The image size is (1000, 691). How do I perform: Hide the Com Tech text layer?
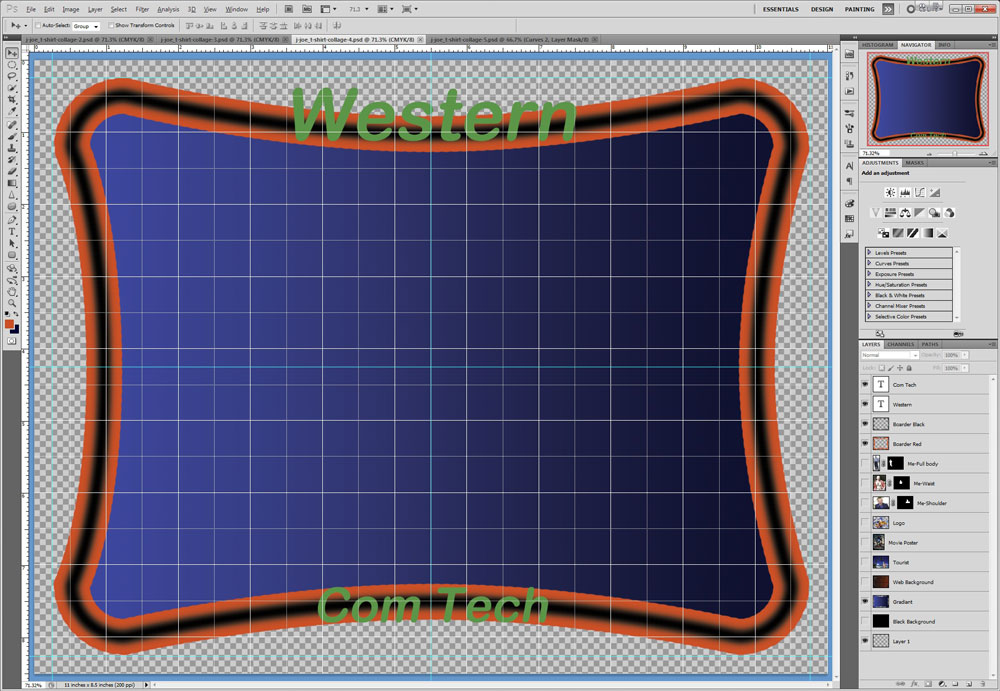coord(865,385)
